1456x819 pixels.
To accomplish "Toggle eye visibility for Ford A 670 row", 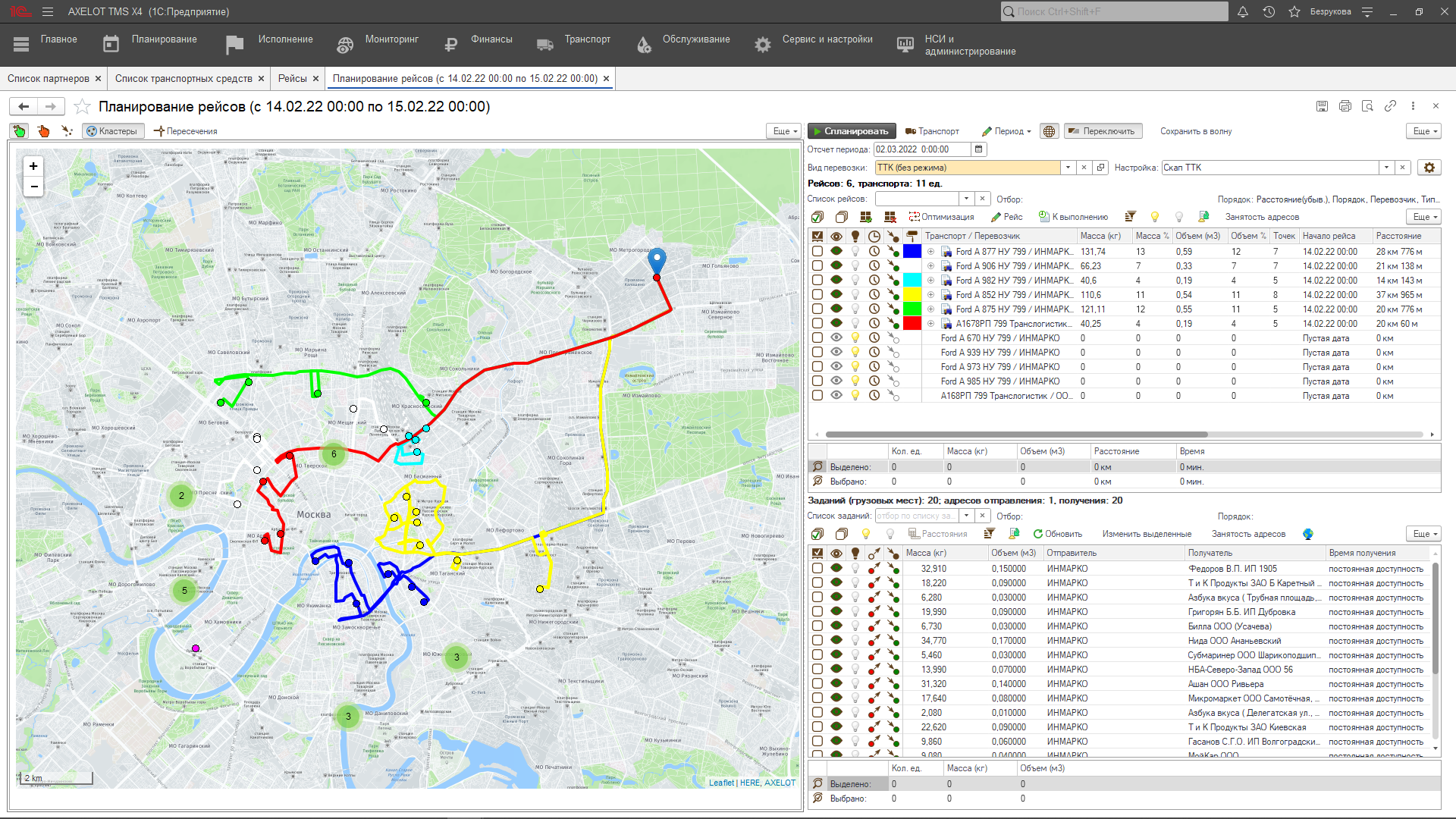I will pyautogui.click(x=836, y=338).
